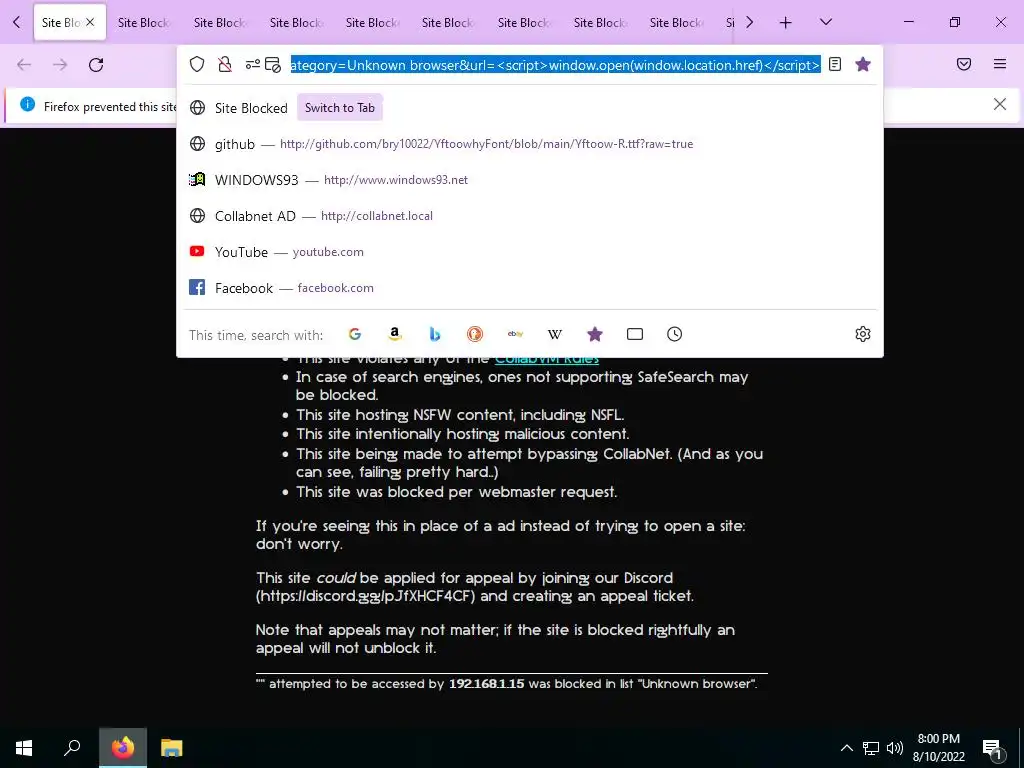The height and width of the screenshot is (768, 1024).
Task: Search this time with DuckDuckGo
Action: [475, 334]
